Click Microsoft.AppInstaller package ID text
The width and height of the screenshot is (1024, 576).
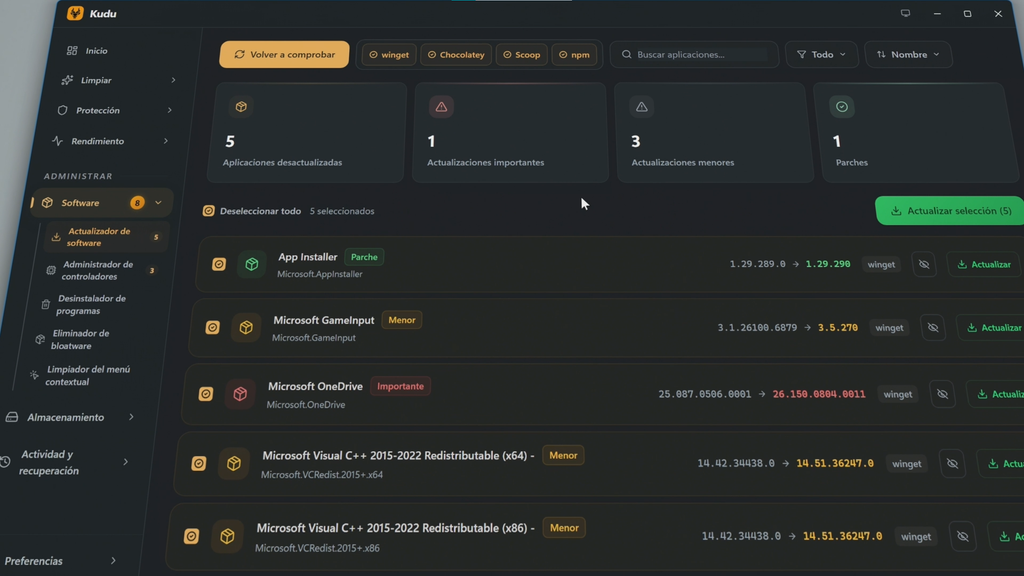pyautogui.click(x=319, y=274)
